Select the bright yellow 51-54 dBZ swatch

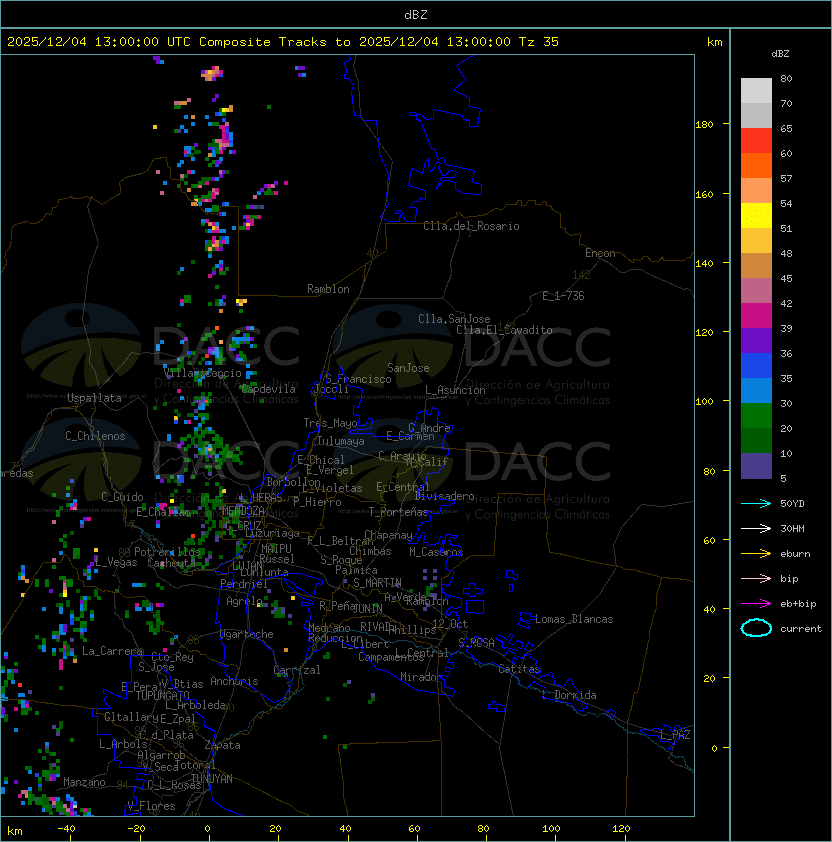tap(756, 215)
